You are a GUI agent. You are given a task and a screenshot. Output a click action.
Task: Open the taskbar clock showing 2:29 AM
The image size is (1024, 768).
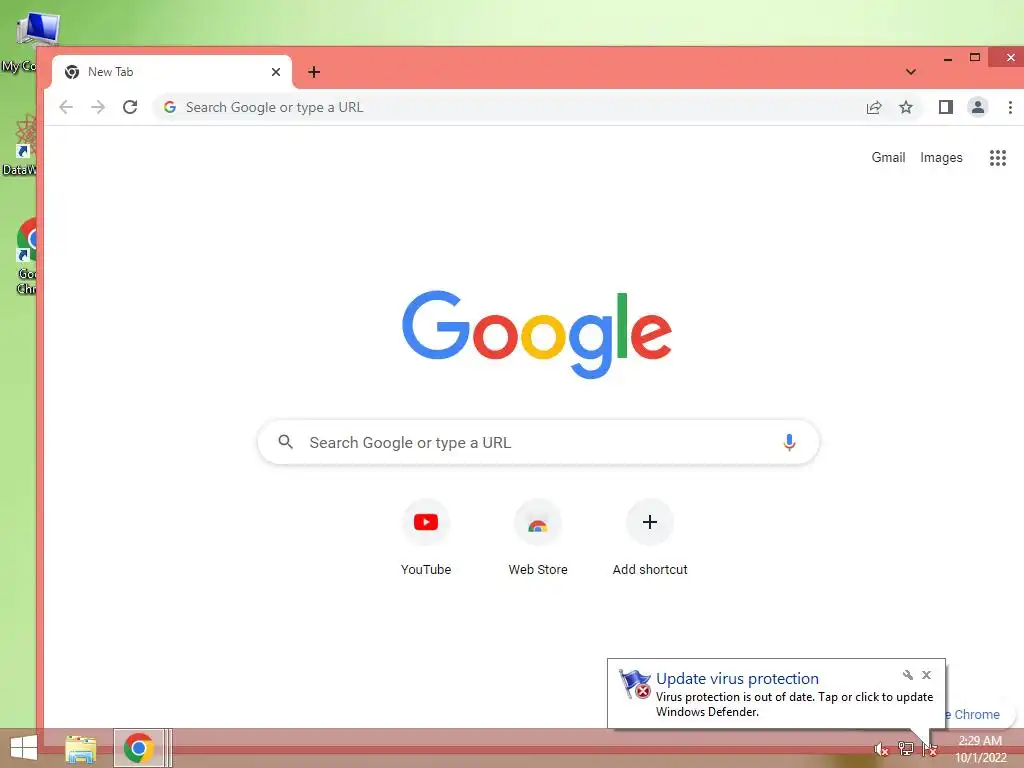pyautogui.click(x=980, y=749)
